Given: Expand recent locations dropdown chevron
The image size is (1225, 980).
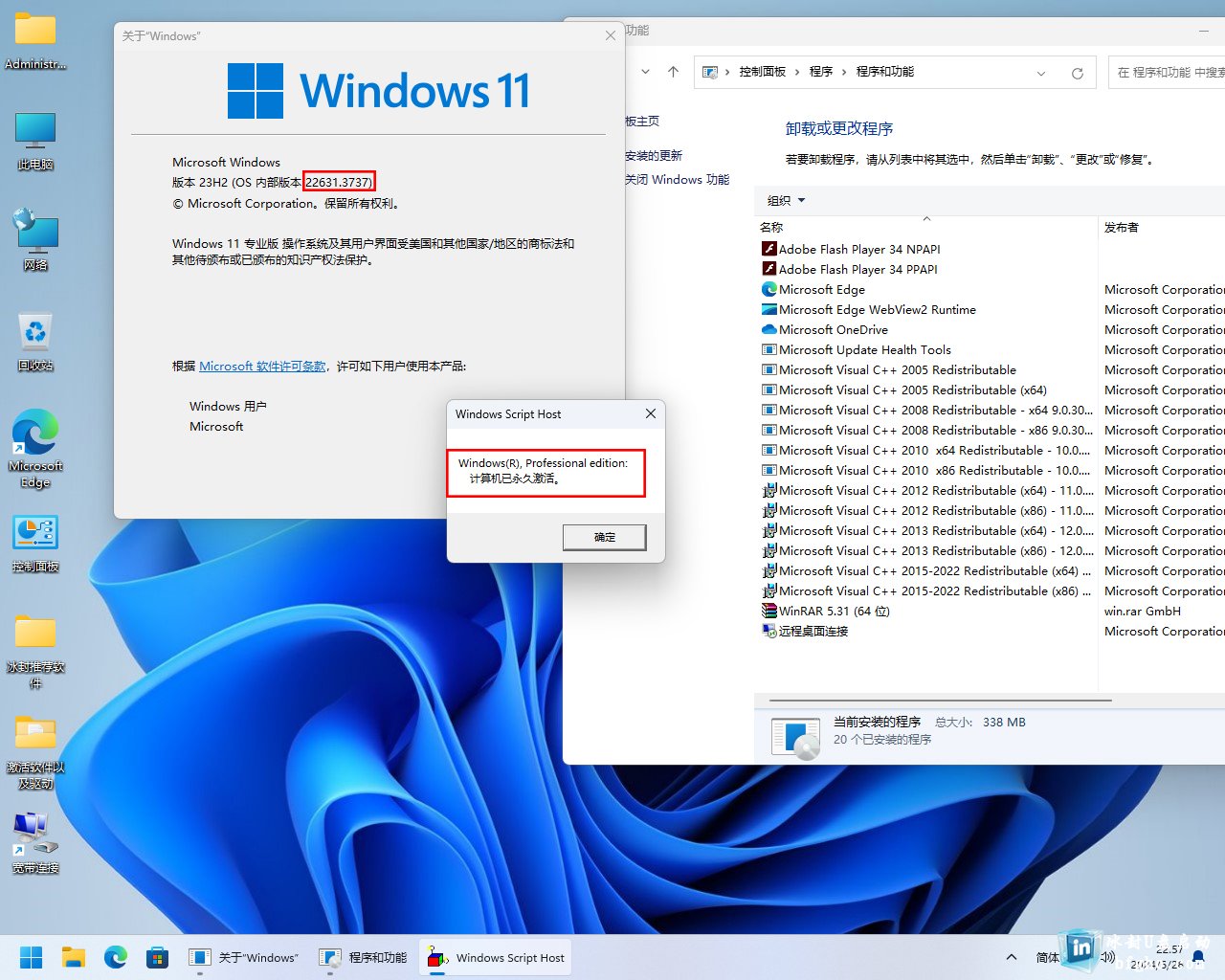Looking at the screenshot, I should point(646,72).
